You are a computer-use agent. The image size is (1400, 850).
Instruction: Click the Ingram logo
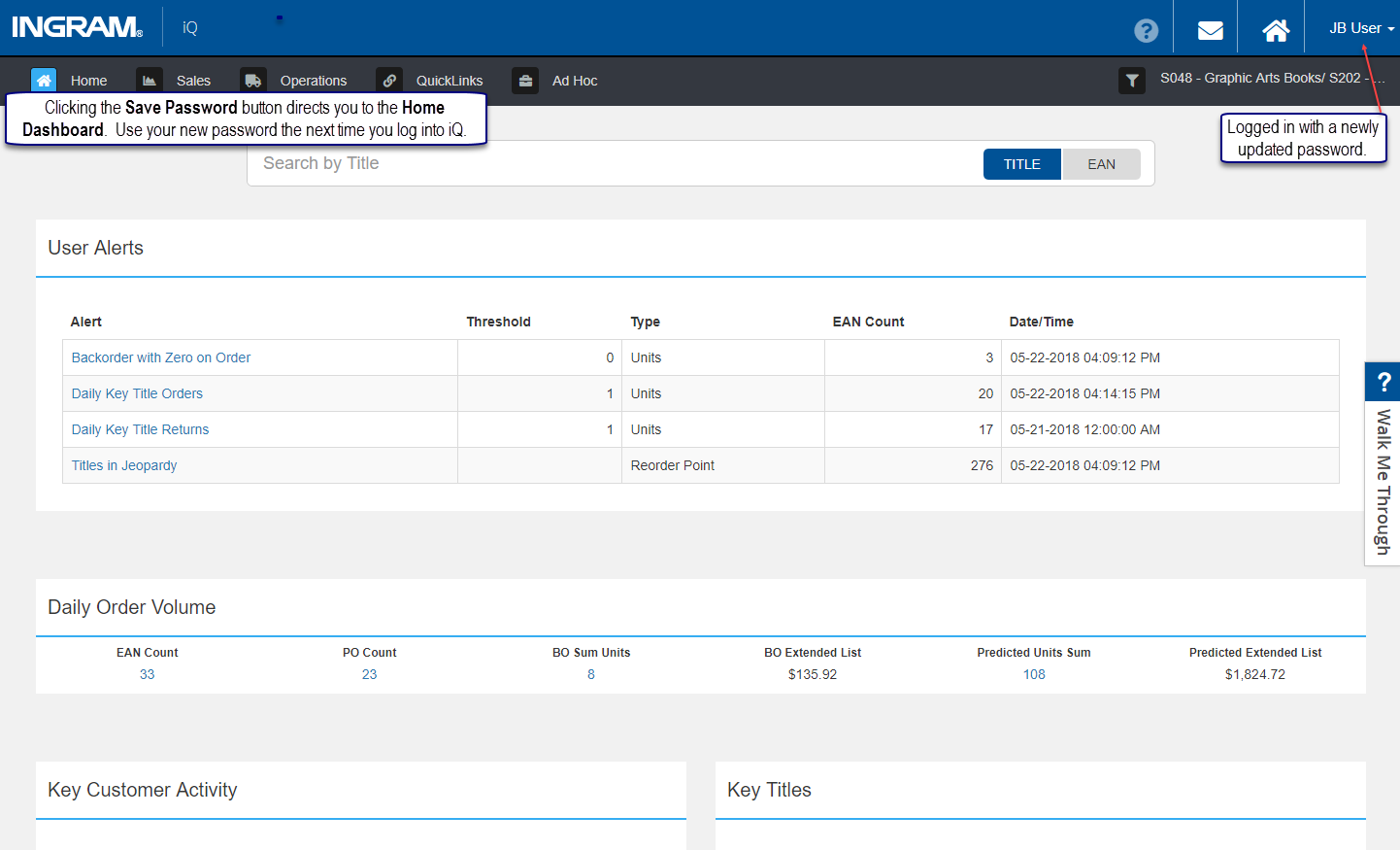(x=76, y=26)
